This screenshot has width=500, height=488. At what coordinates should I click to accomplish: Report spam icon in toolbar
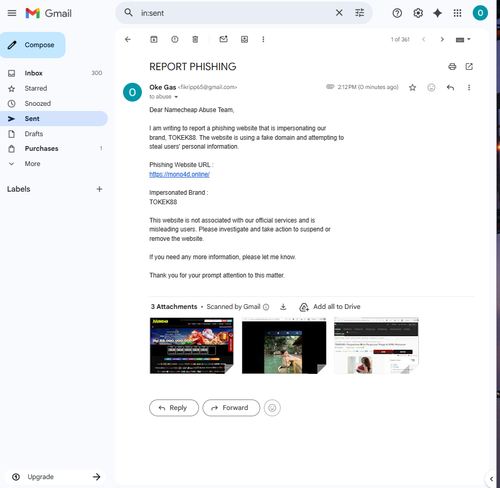click(175, 39)
